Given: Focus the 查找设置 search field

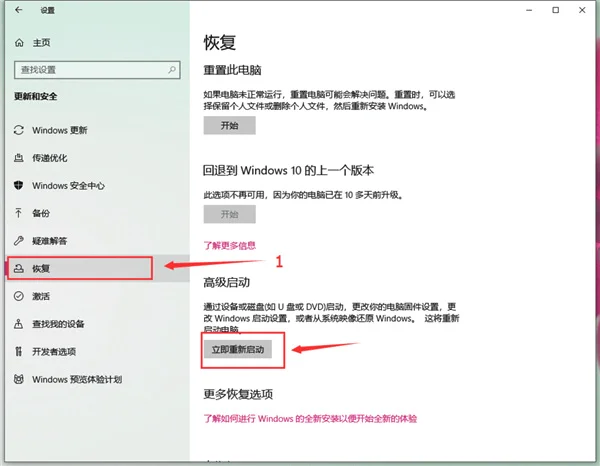Looking at the screenshot, I should tap(97, 70).
